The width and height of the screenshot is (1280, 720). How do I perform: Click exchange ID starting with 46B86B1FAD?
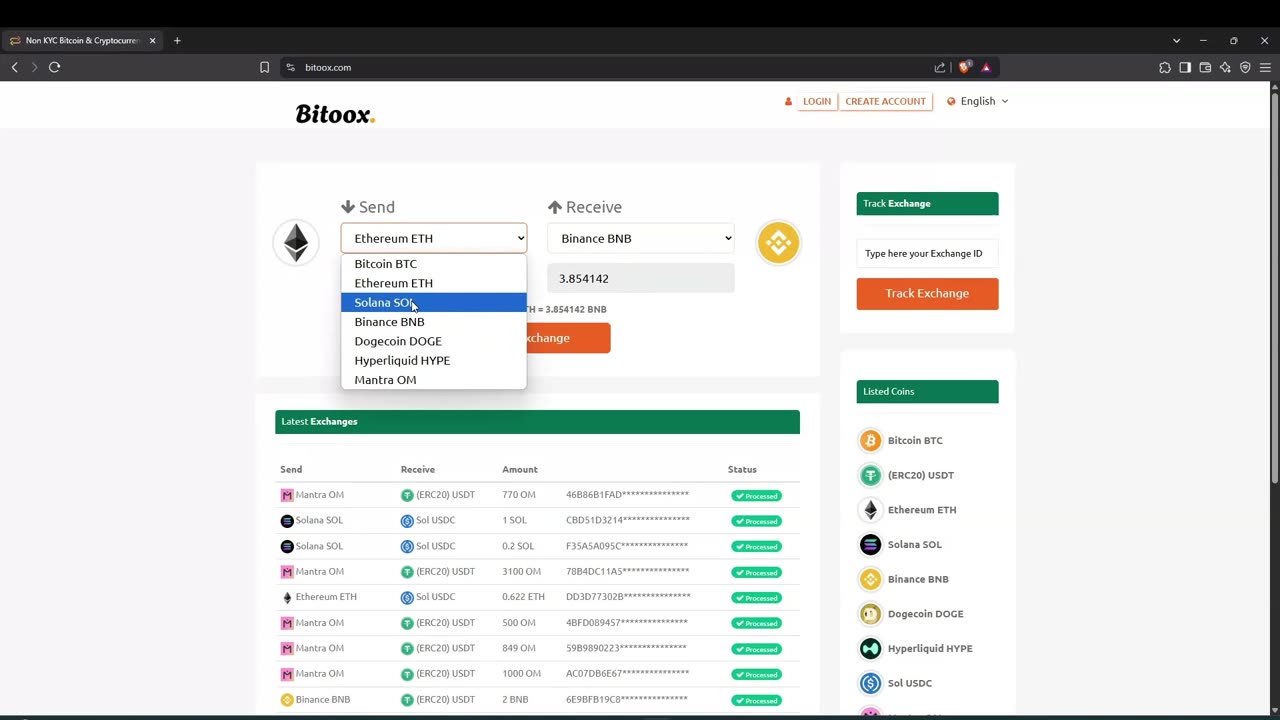(x=627, y=495)
